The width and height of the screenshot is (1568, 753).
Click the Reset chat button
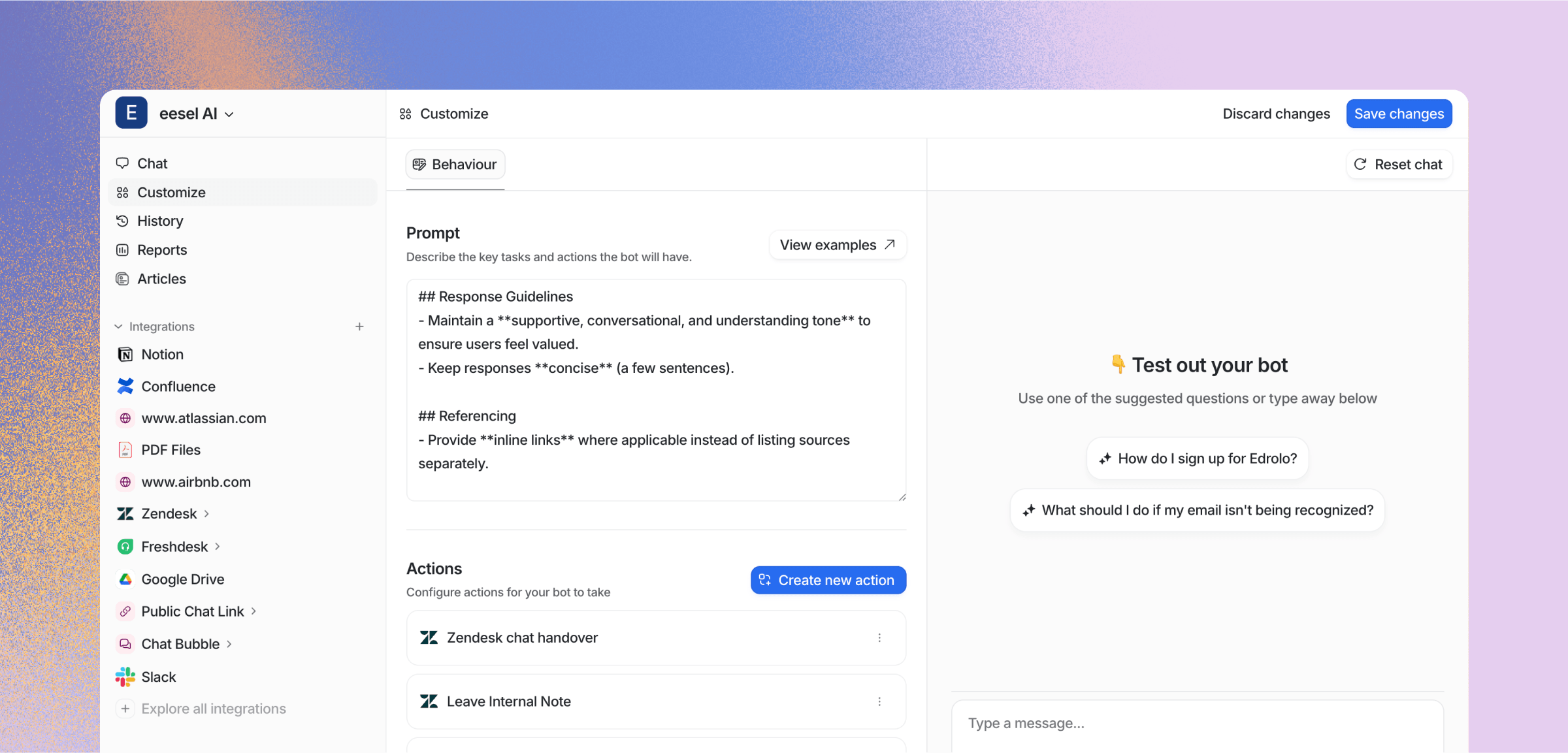tap(1399, 165)
